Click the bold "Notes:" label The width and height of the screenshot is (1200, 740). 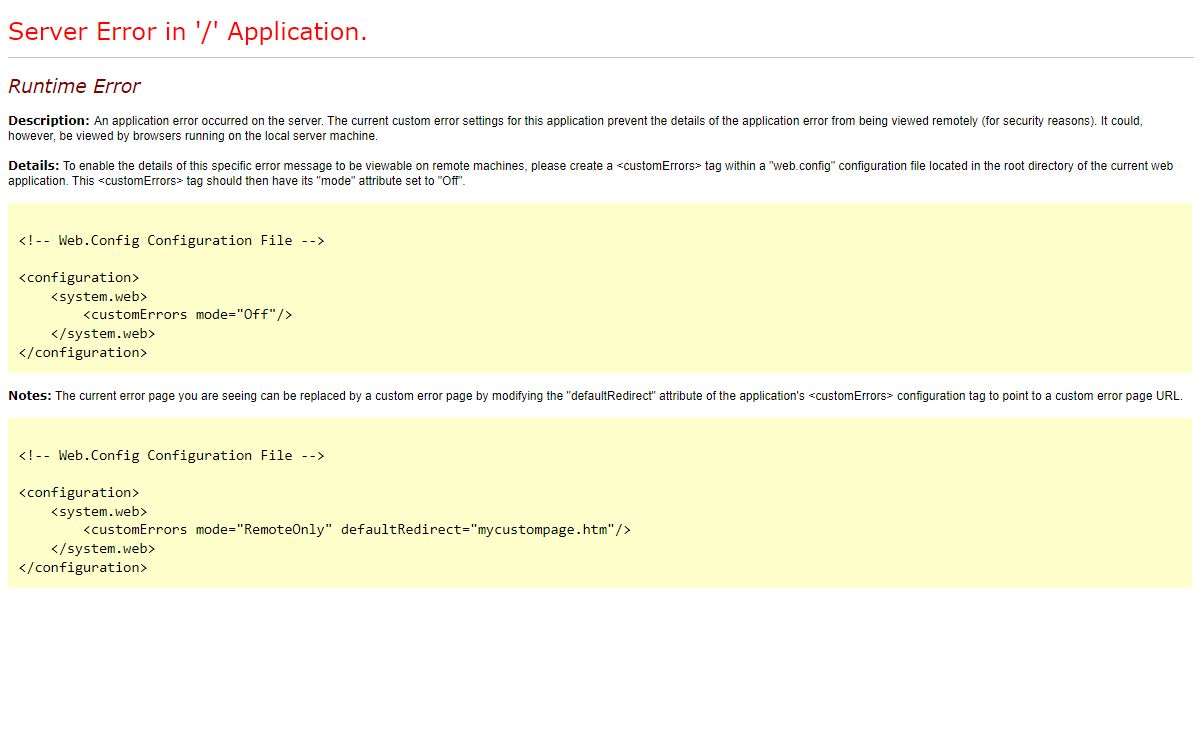30,396
